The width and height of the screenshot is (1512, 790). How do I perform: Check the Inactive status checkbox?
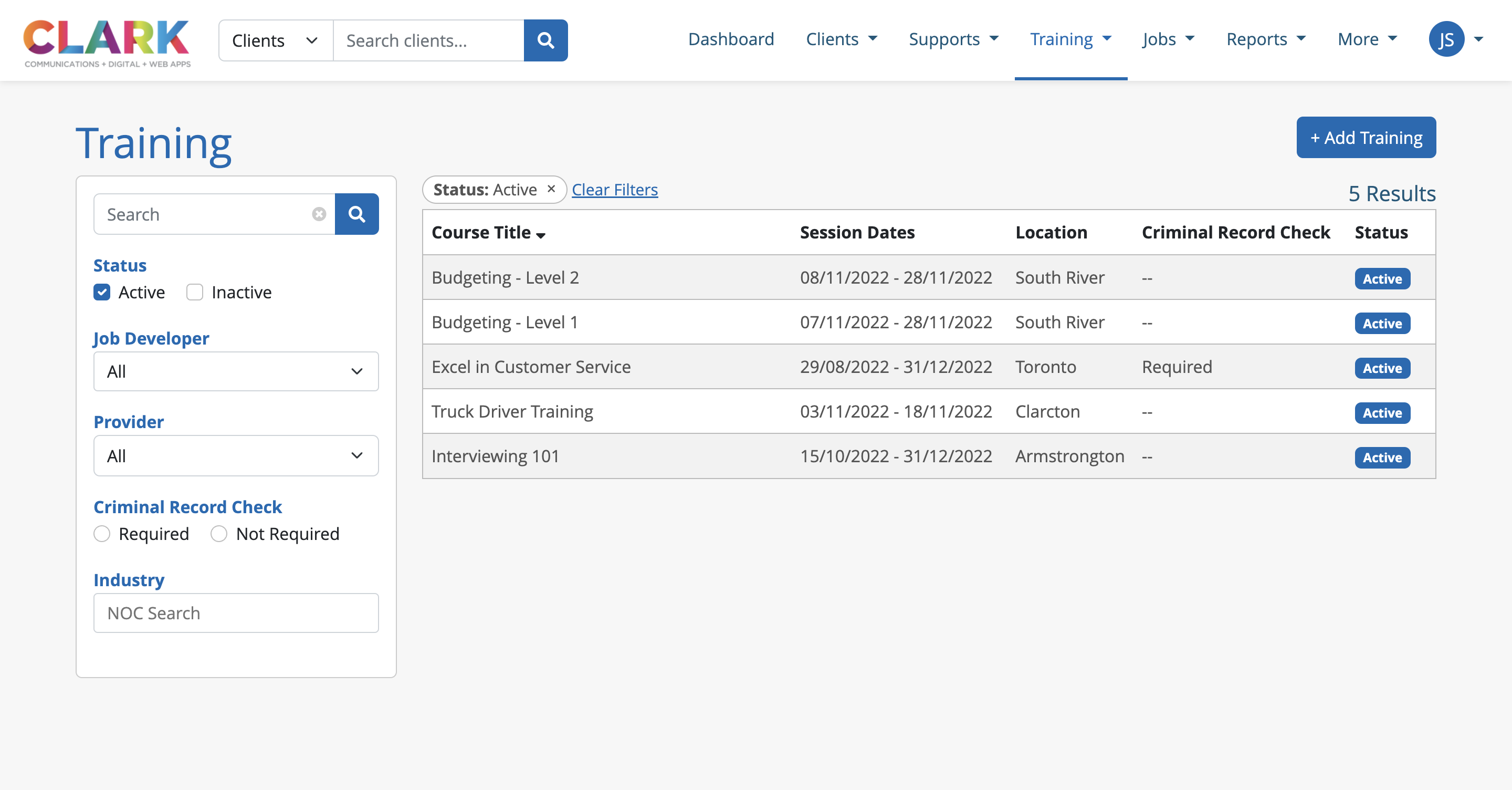pyautogui.click(x=195, y=293)
